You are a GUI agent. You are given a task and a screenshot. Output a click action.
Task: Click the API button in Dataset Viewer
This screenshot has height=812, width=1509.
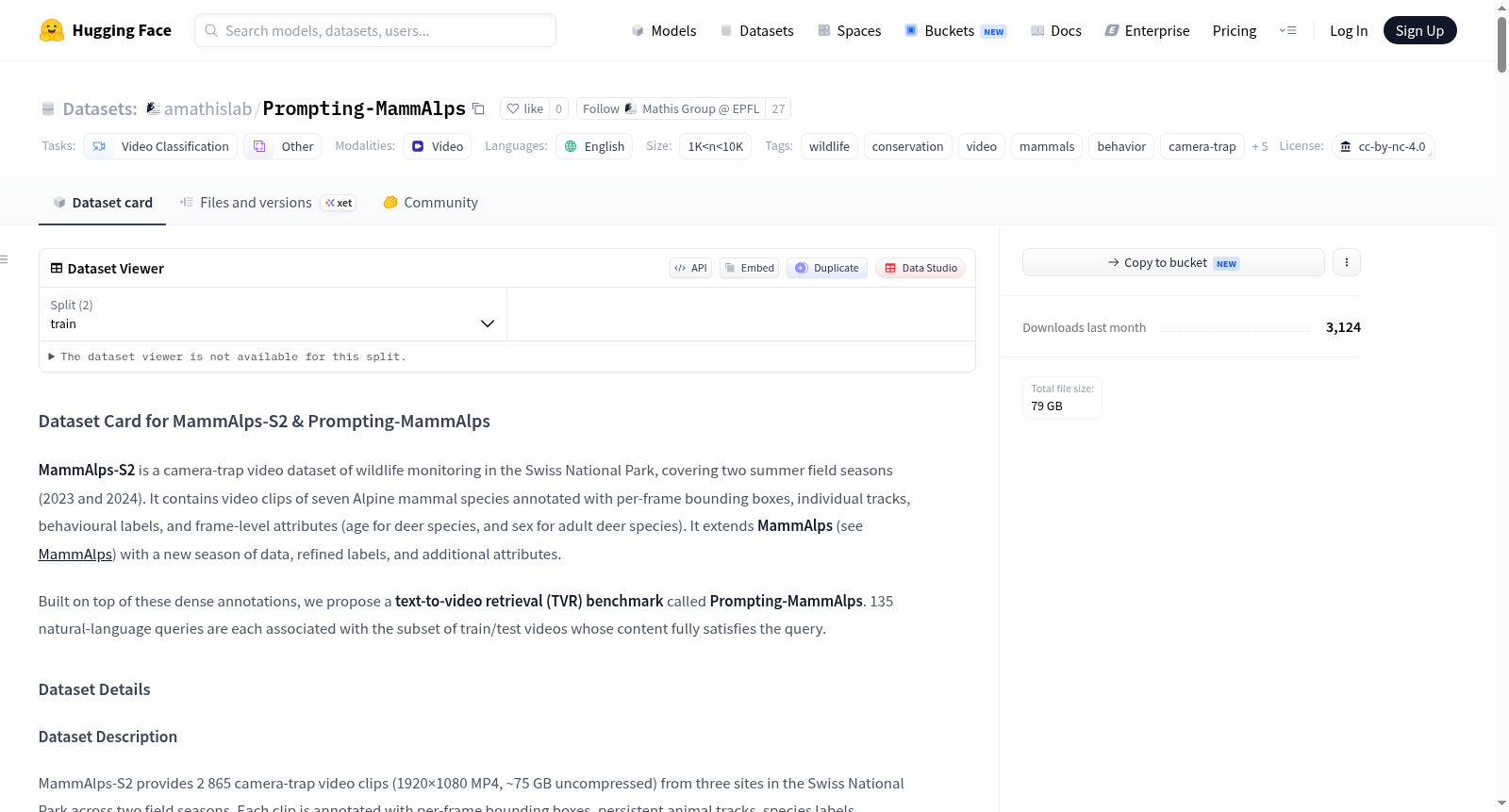pos(690,268)
